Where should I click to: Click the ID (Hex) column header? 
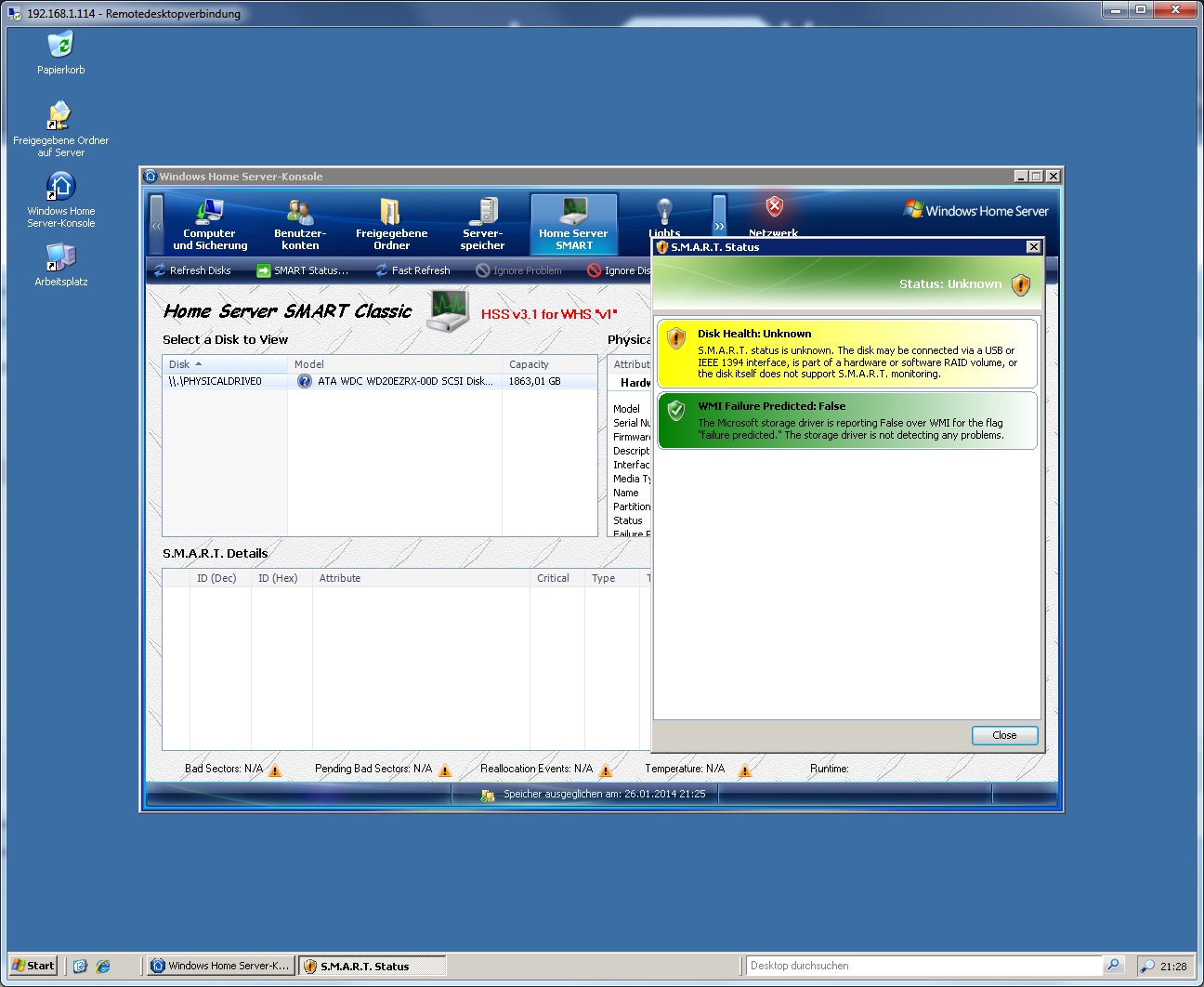(x=281, y=578)
